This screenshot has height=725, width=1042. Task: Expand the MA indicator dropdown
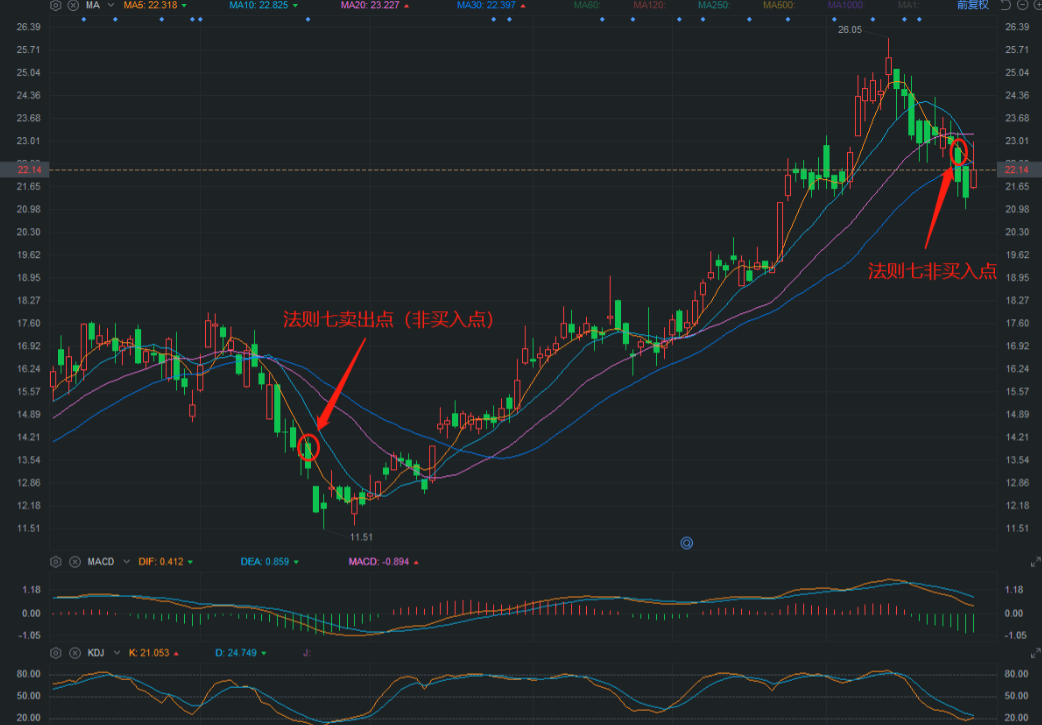click(110, 5)
